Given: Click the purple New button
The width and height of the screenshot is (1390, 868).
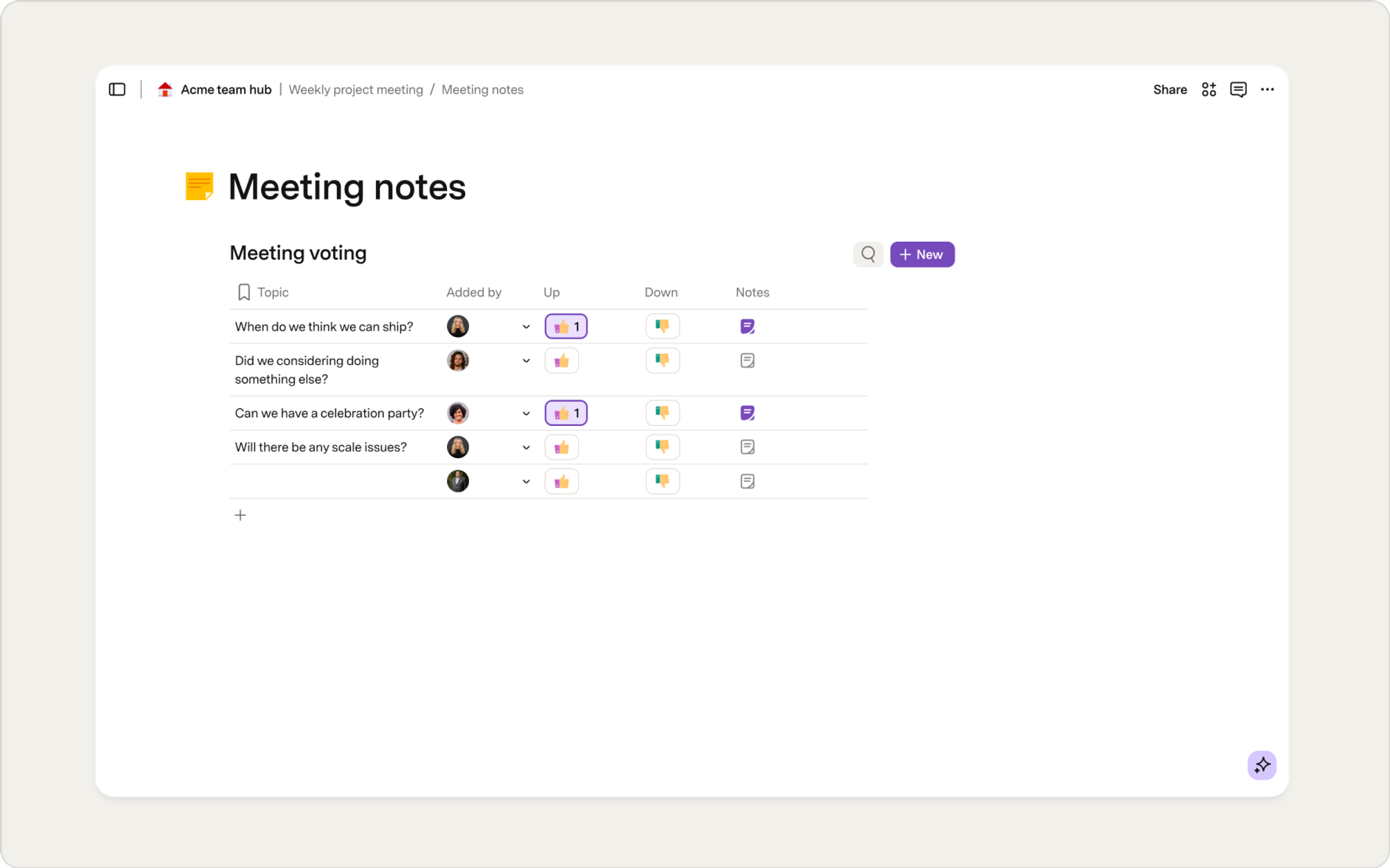Looking at the screenshot, I should tap(922, 254).
